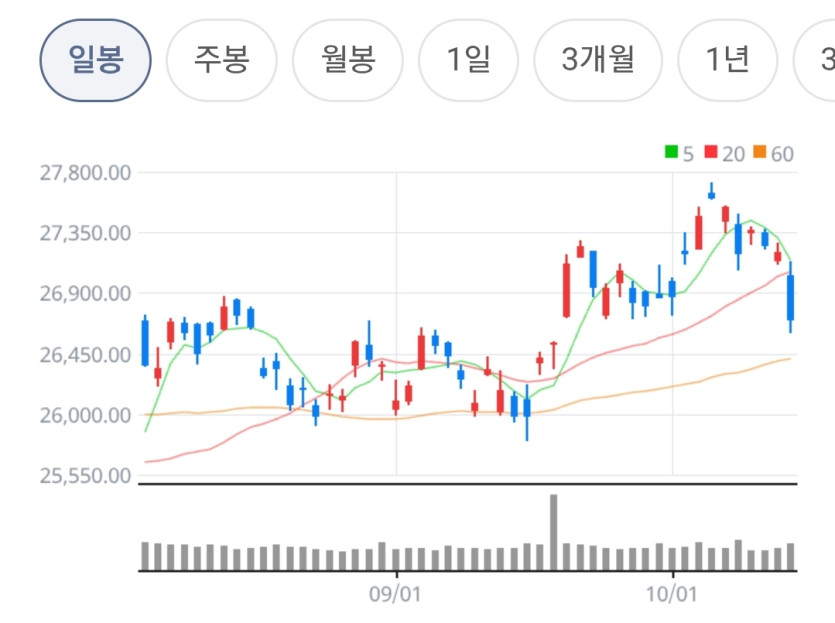Click the legend label 5 beside green swatch
Viewport: 835px width, 623px height.
(x=688, y=154)
